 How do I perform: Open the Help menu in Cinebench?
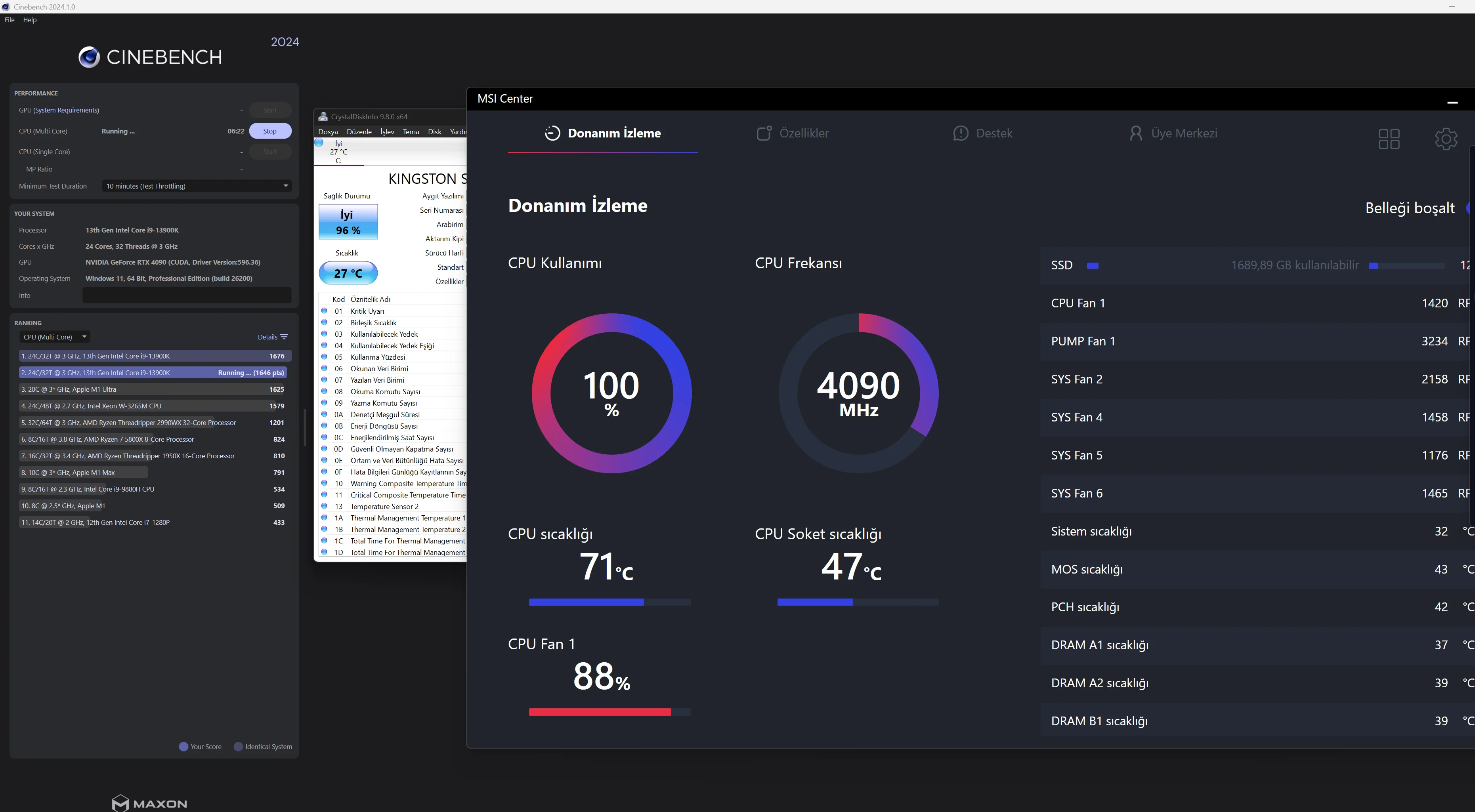[30, 20]
